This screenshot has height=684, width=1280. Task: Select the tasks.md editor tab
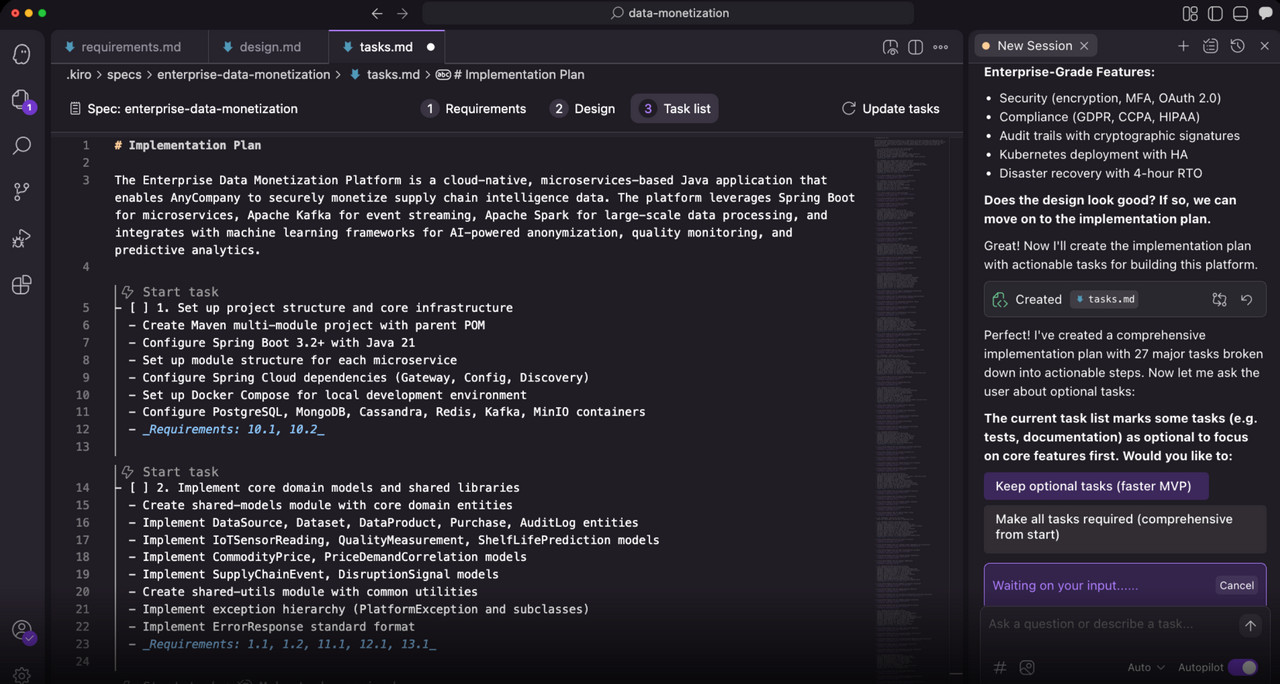(x=386, y=47)
